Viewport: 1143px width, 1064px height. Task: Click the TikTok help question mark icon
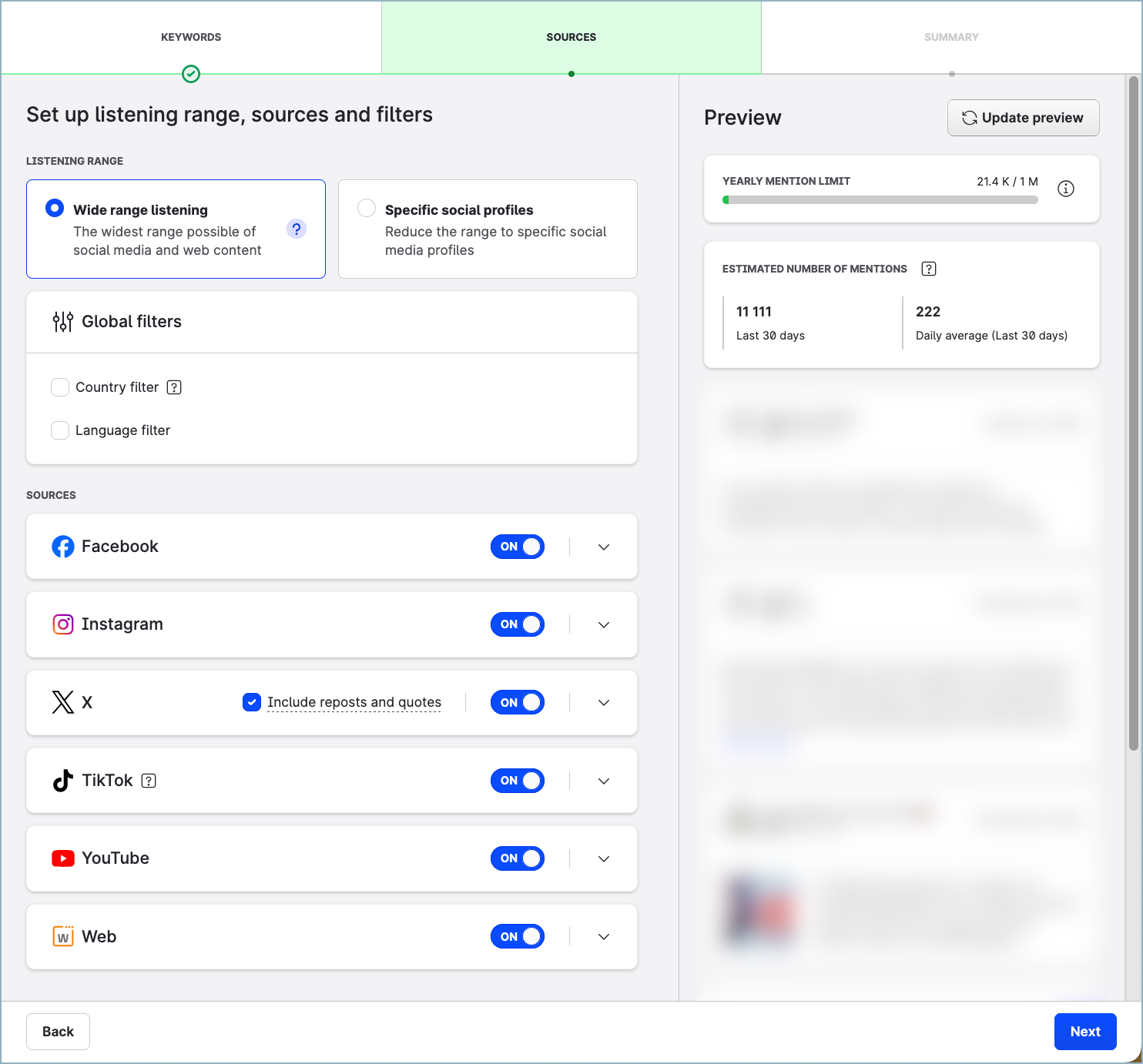pos(149,781)
